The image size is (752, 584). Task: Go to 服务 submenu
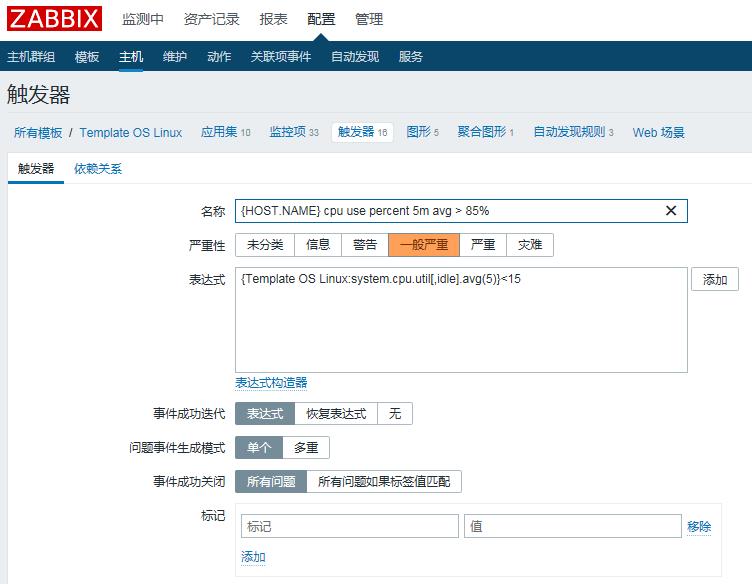coord(411,57)
